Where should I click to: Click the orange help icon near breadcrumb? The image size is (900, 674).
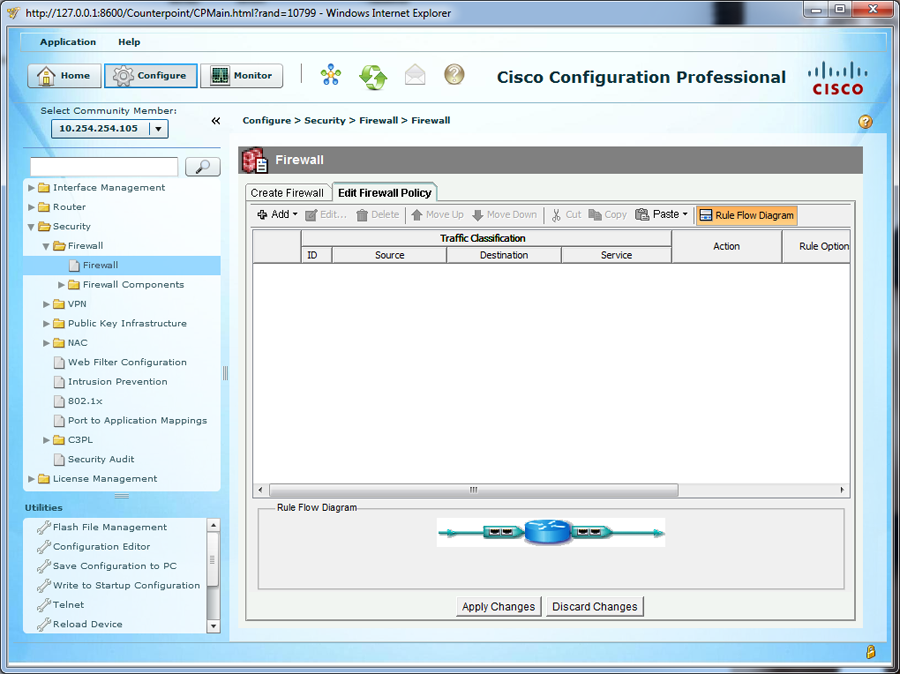coord(866,122)
